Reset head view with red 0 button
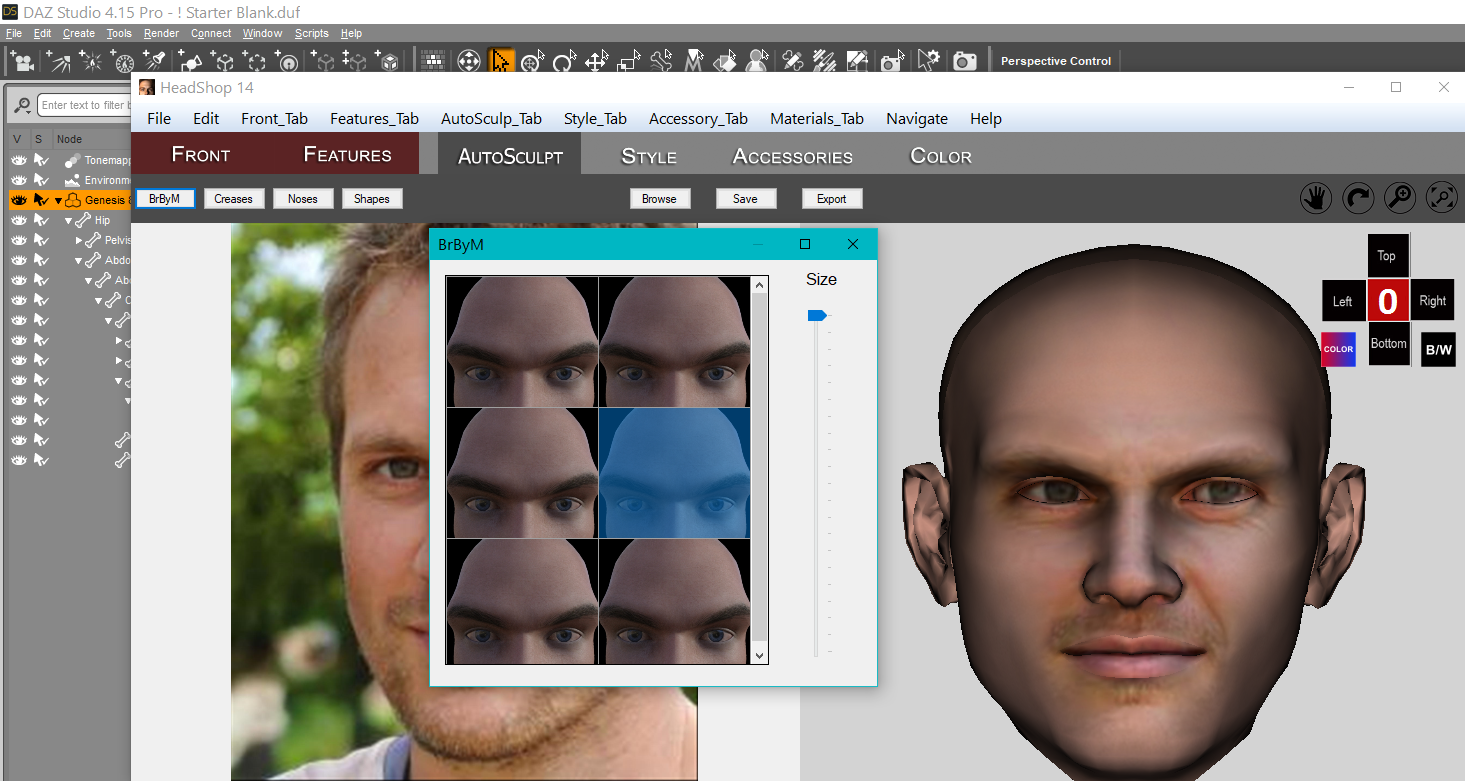 click(1387, 301)
